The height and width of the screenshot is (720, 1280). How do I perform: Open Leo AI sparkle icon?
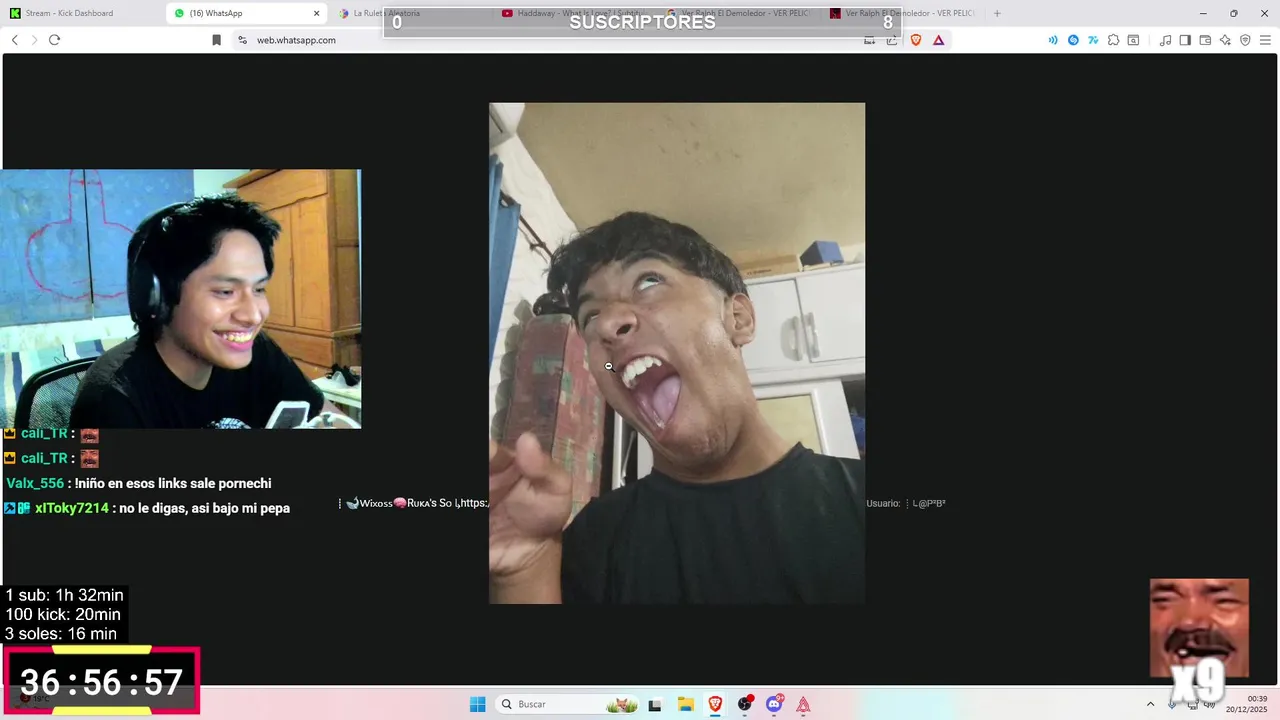[1225, 40]
